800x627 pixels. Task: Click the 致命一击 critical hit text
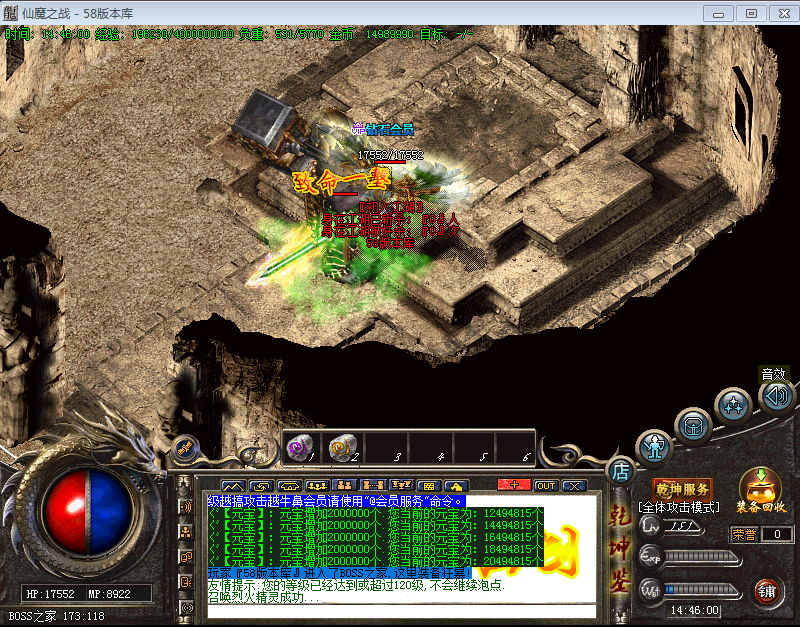342,181
